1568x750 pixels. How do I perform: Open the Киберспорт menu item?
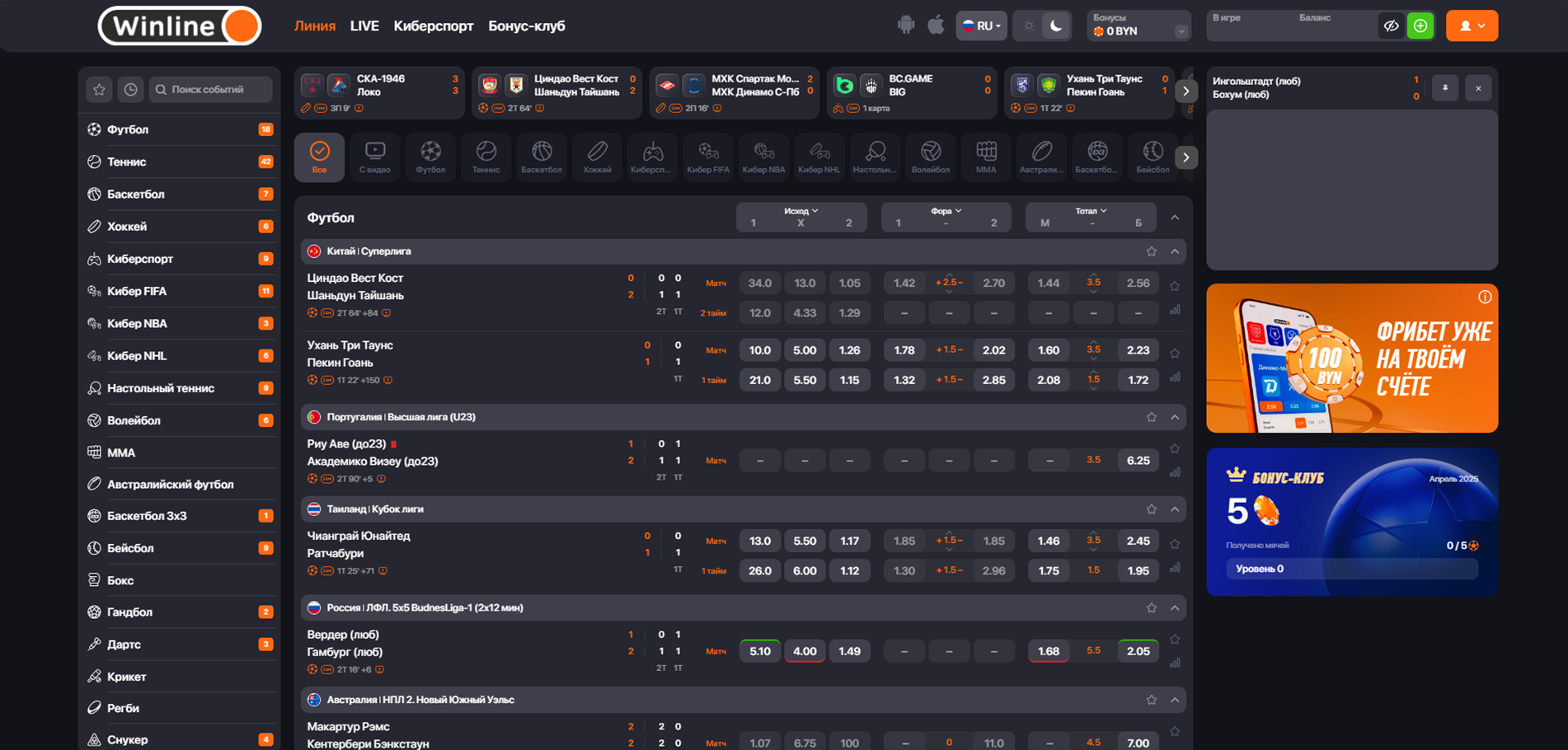pyautogui.click(x=434, y=26)
